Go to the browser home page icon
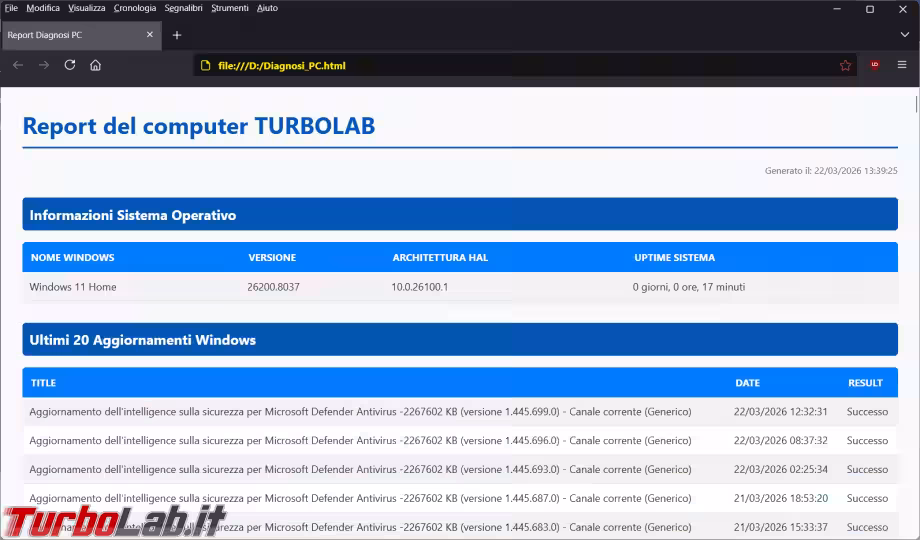This screenshot has width=920, height=540. (x=96, y=65)
